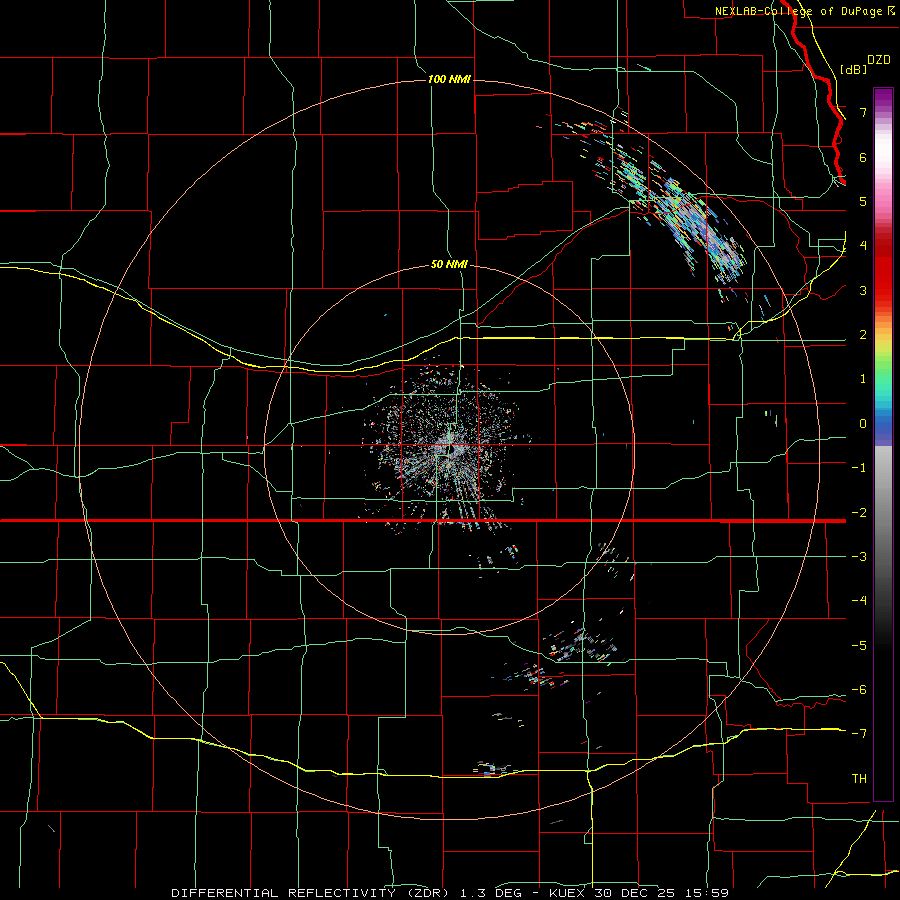The width and height of the screenshot is (900, 900).
Task: Click the 3 value on the color scale
Action: click(x=863, y=290)
